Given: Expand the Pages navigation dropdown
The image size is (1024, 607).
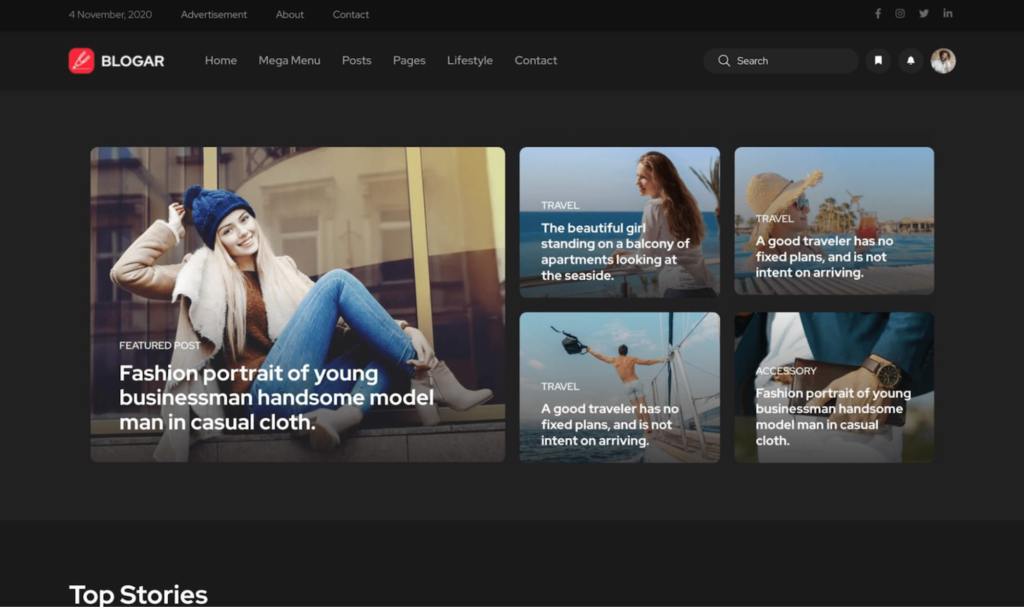Looking at the screenshot, I should click(409, 60).
